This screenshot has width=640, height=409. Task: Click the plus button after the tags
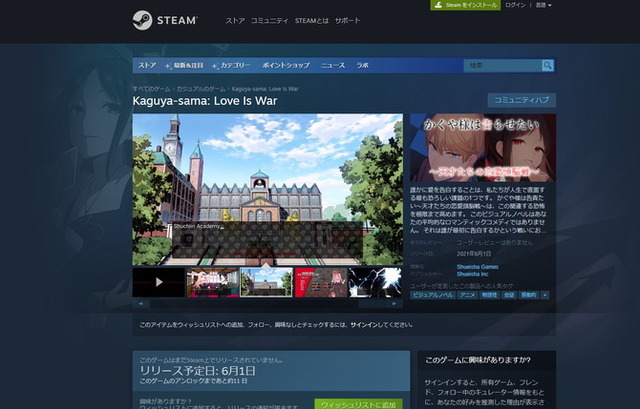click(x=545, y=295)
